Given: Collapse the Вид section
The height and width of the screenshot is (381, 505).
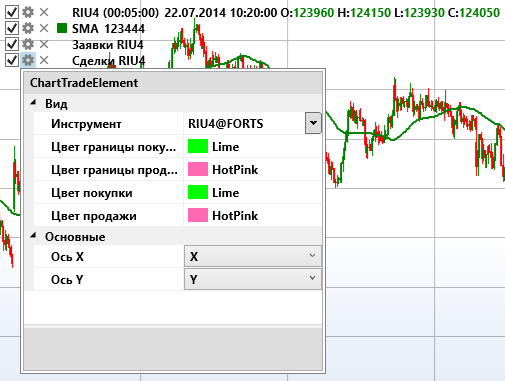Looking at the screenshot, I should point(33,103).
